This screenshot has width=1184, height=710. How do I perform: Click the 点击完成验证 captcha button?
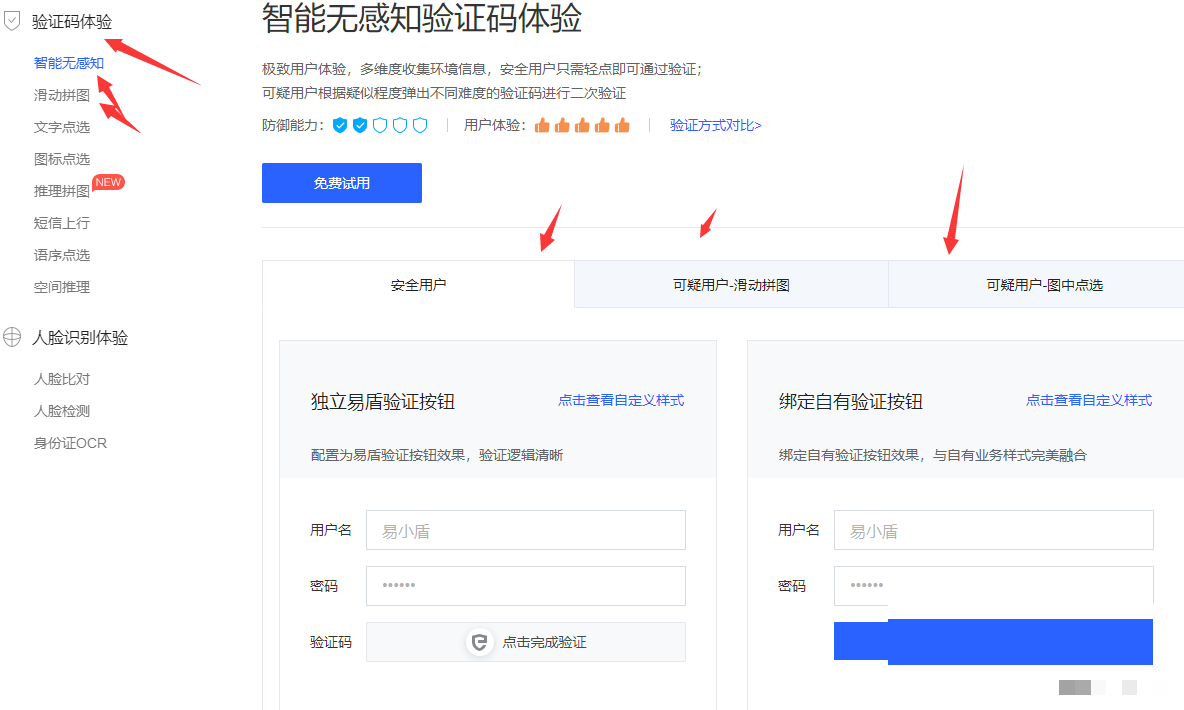click(x=525, y=642)
